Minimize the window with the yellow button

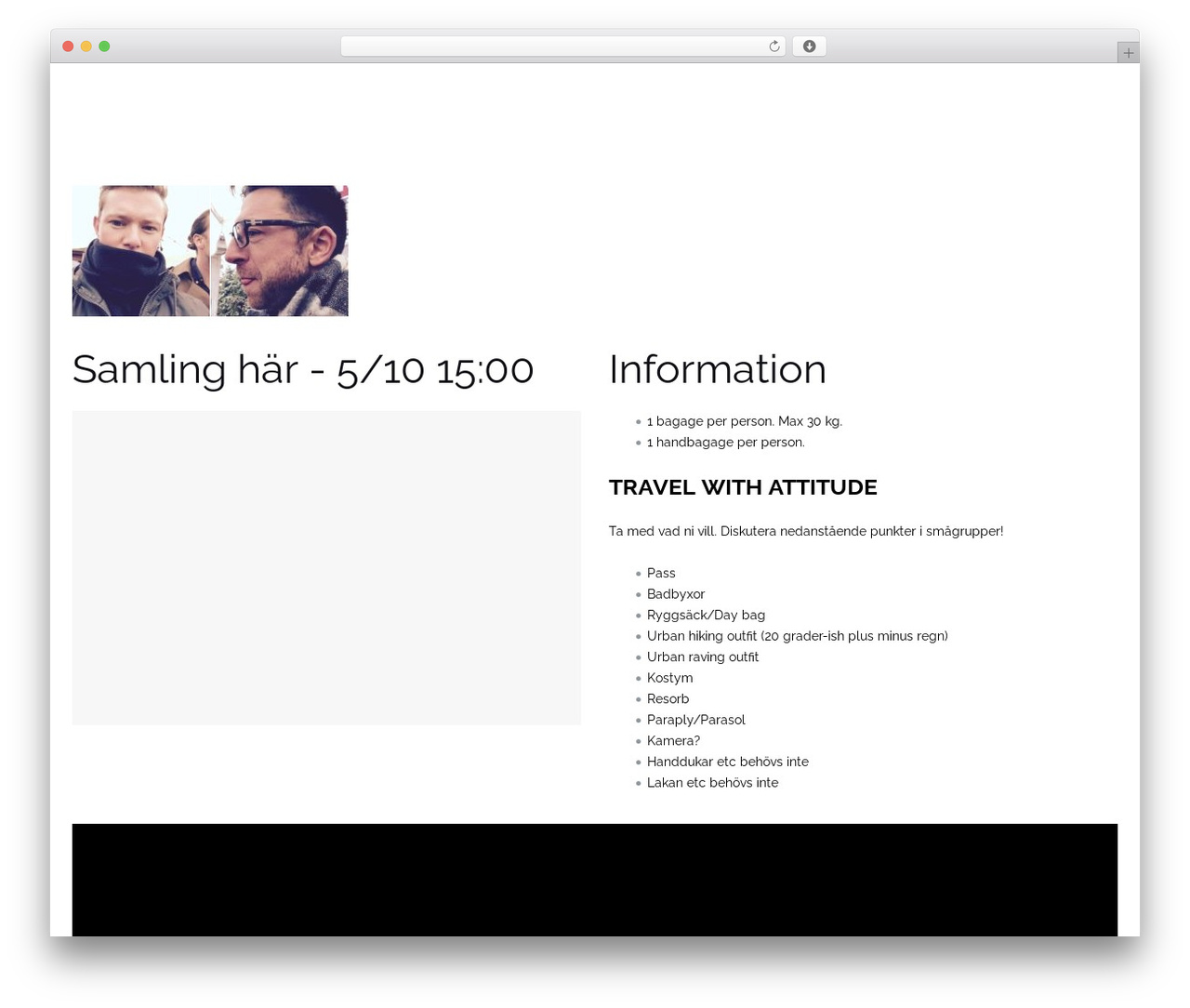pyautogui.click(x=86, y=46)
